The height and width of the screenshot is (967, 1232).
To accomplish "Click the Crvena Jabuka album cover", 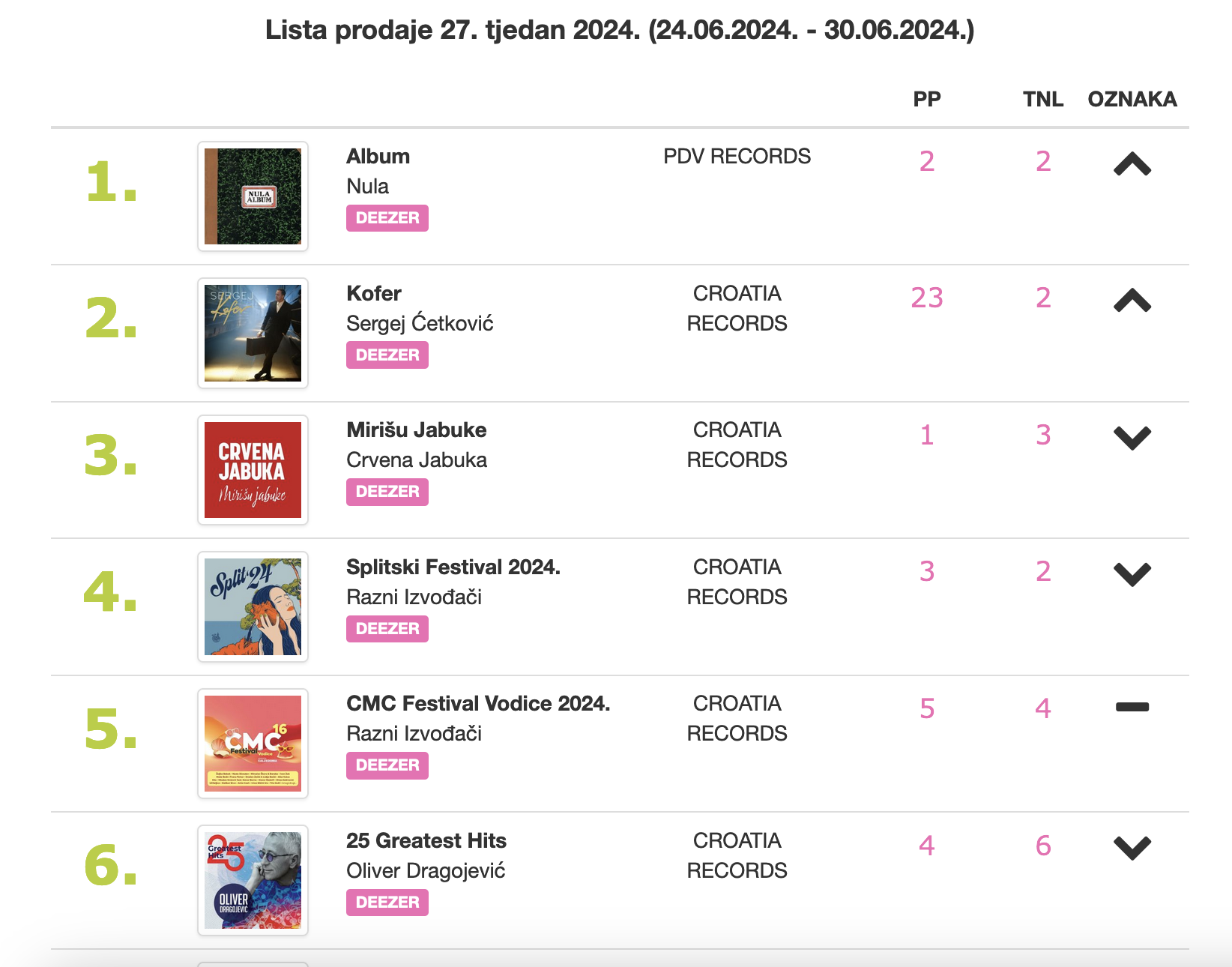I will point(253,470).
